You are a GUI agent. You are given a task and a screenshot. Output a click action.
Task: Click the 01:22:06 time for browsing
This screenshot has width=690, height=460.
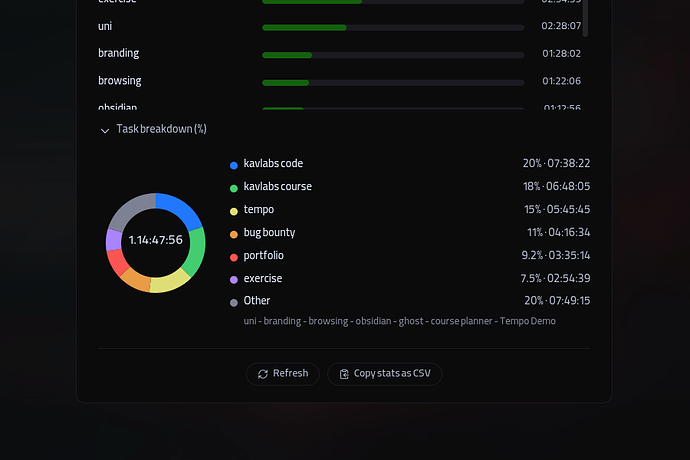point(562,81)
